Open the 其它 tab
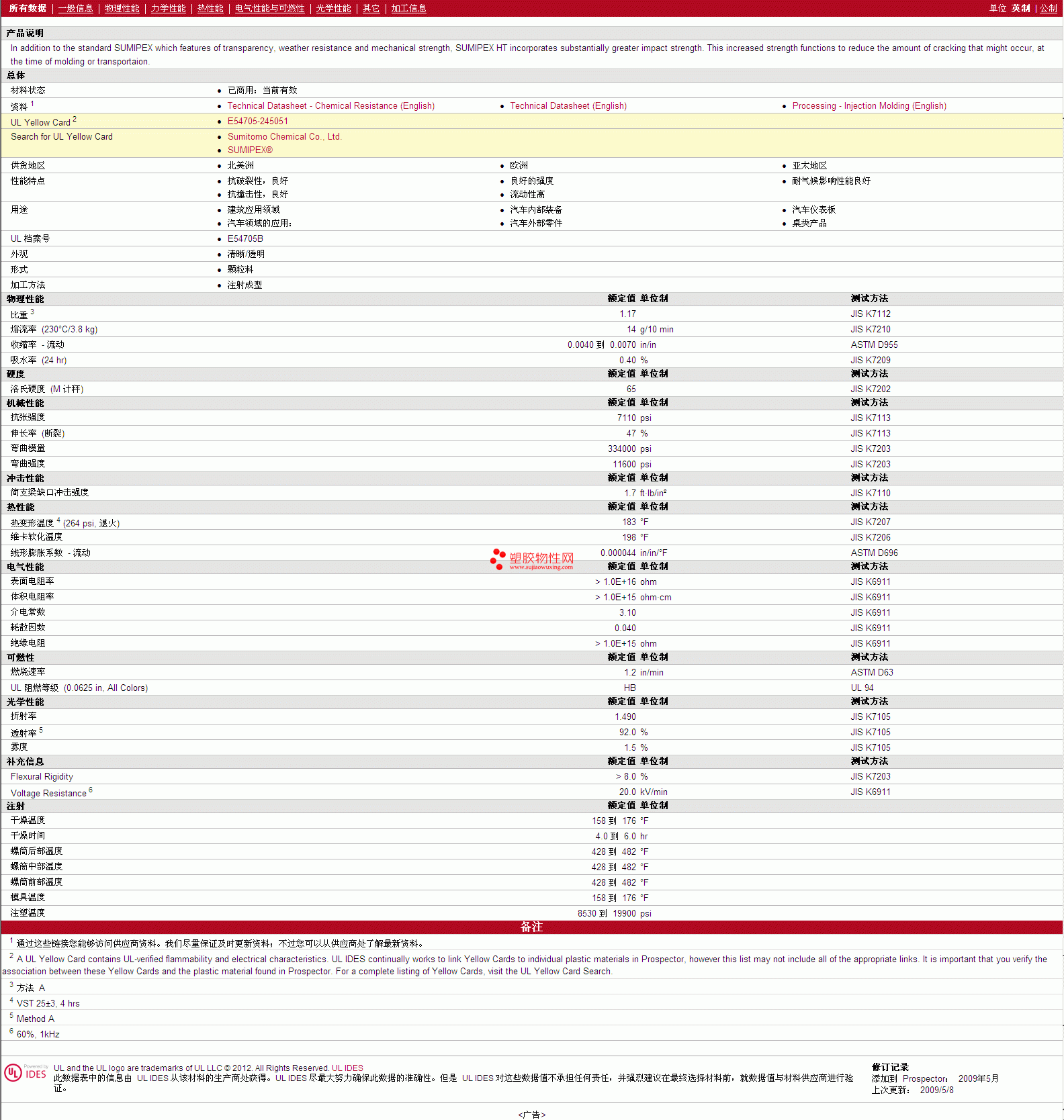This screenshot has width=1064, height=1120. 371,9
